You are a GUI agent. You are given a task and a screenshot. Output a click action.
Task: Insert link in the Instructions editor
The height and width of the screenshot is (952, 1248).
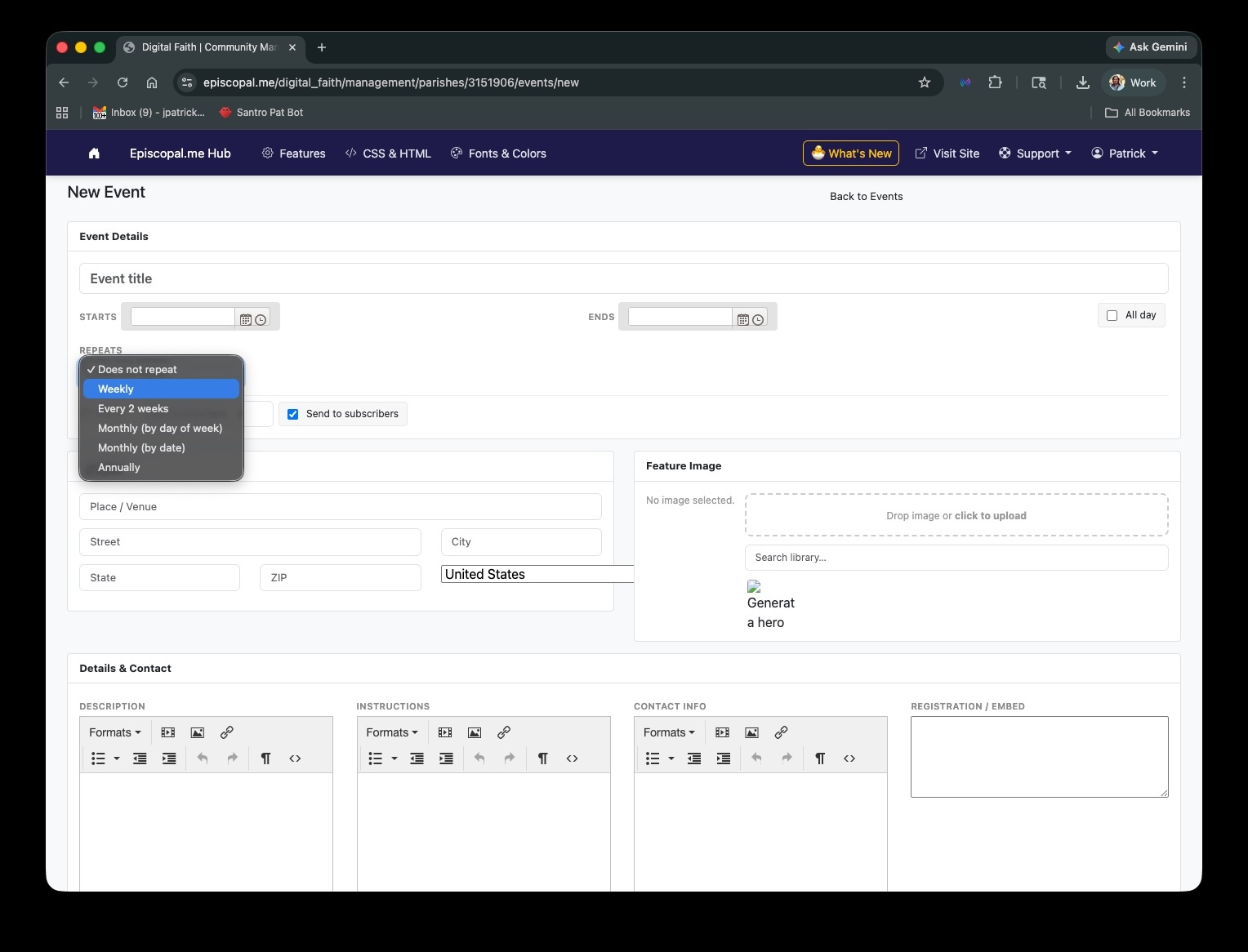click(504, 732)
